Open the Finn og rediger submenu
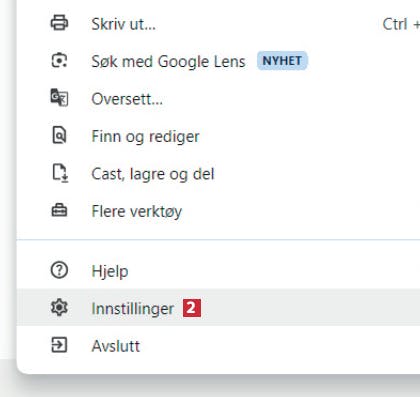Viewport: 420px width, 397px height. click(x=218, y=136)
